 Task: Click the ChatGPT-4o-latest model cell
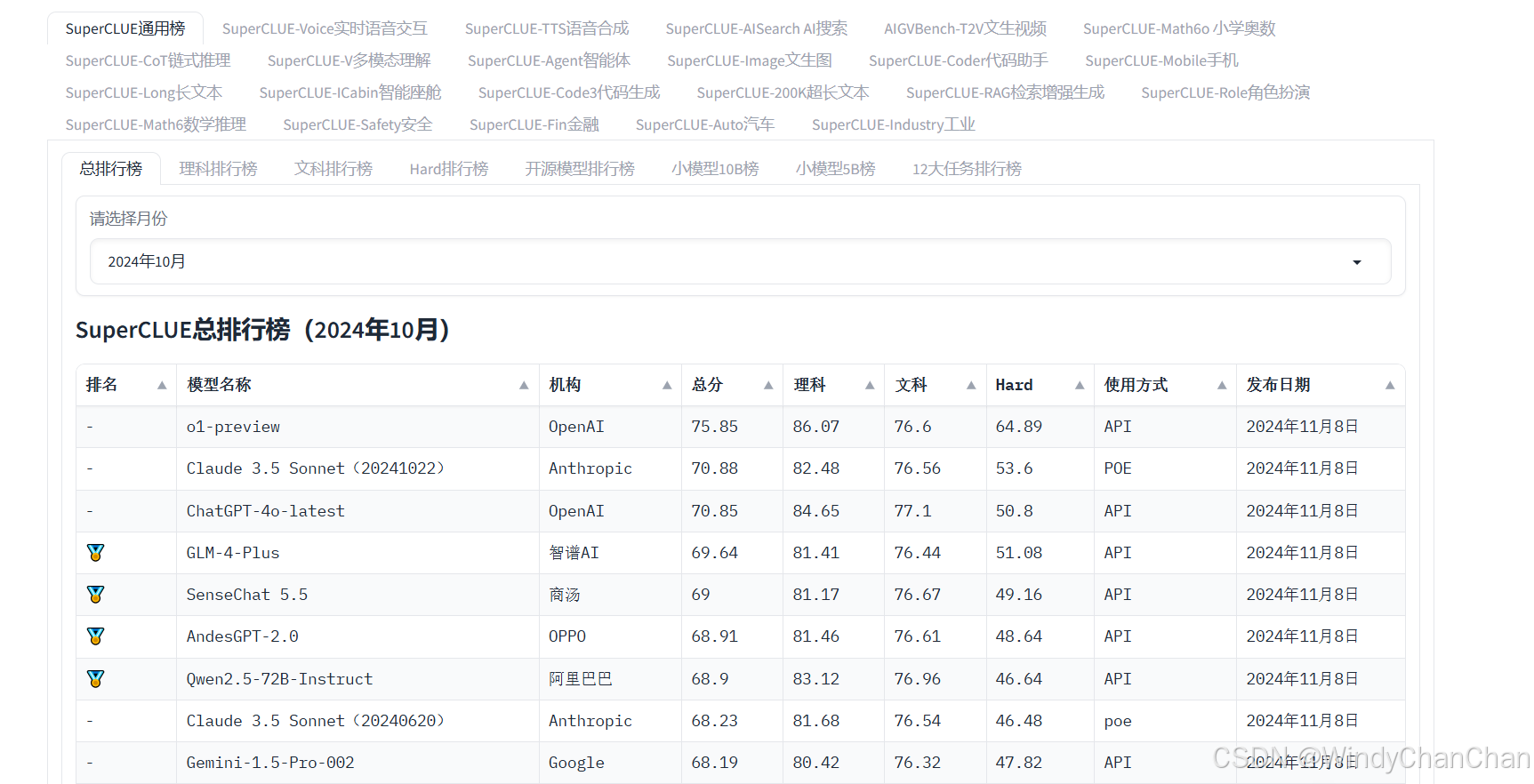pyautogui.click(x=357, y=511)
